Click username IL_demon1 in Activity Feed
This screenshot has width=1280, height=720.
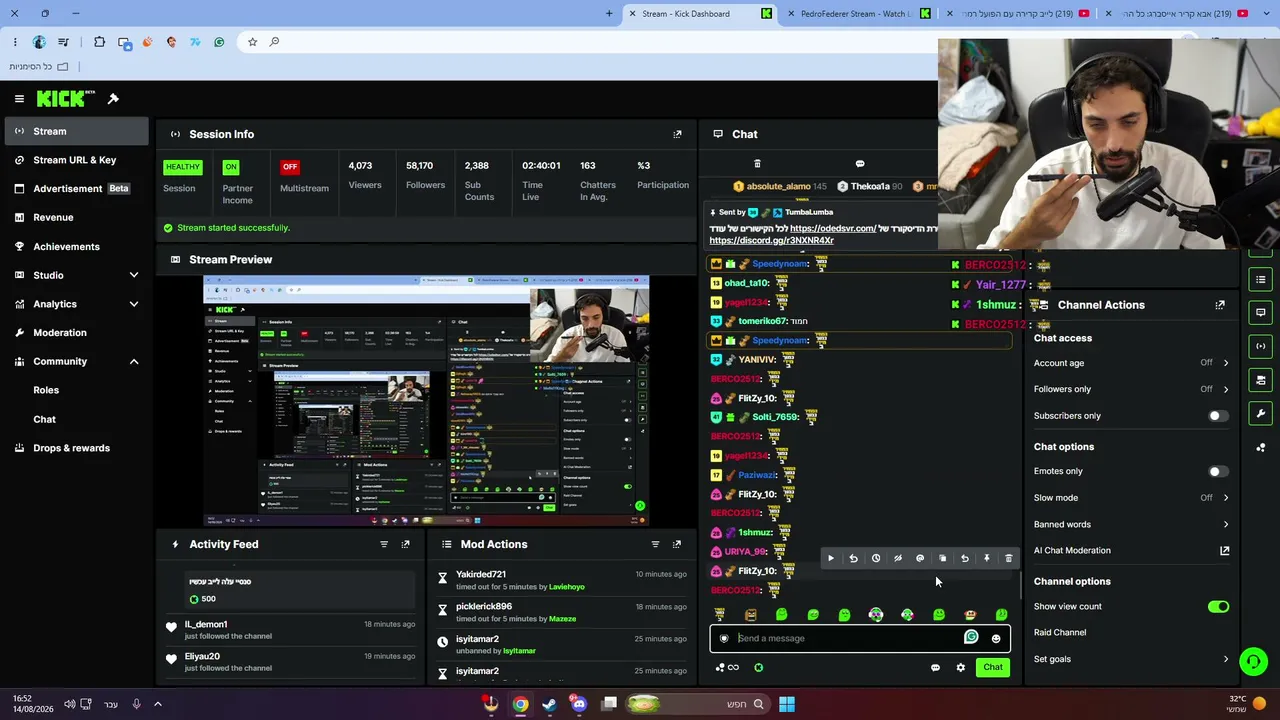206,624
